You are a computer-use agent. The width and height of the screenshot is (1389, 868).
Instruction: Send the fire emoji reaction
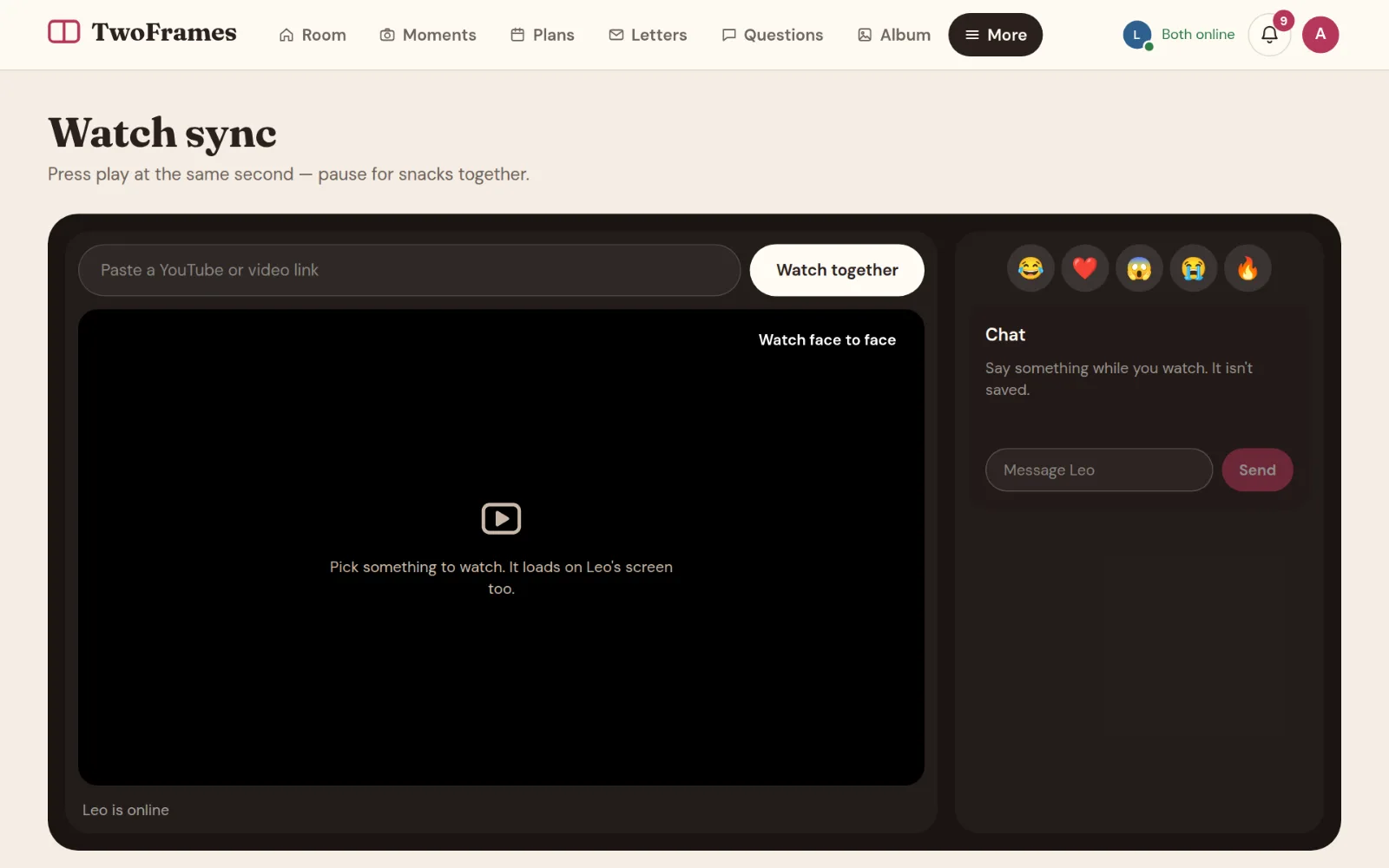click(1247, 269)
